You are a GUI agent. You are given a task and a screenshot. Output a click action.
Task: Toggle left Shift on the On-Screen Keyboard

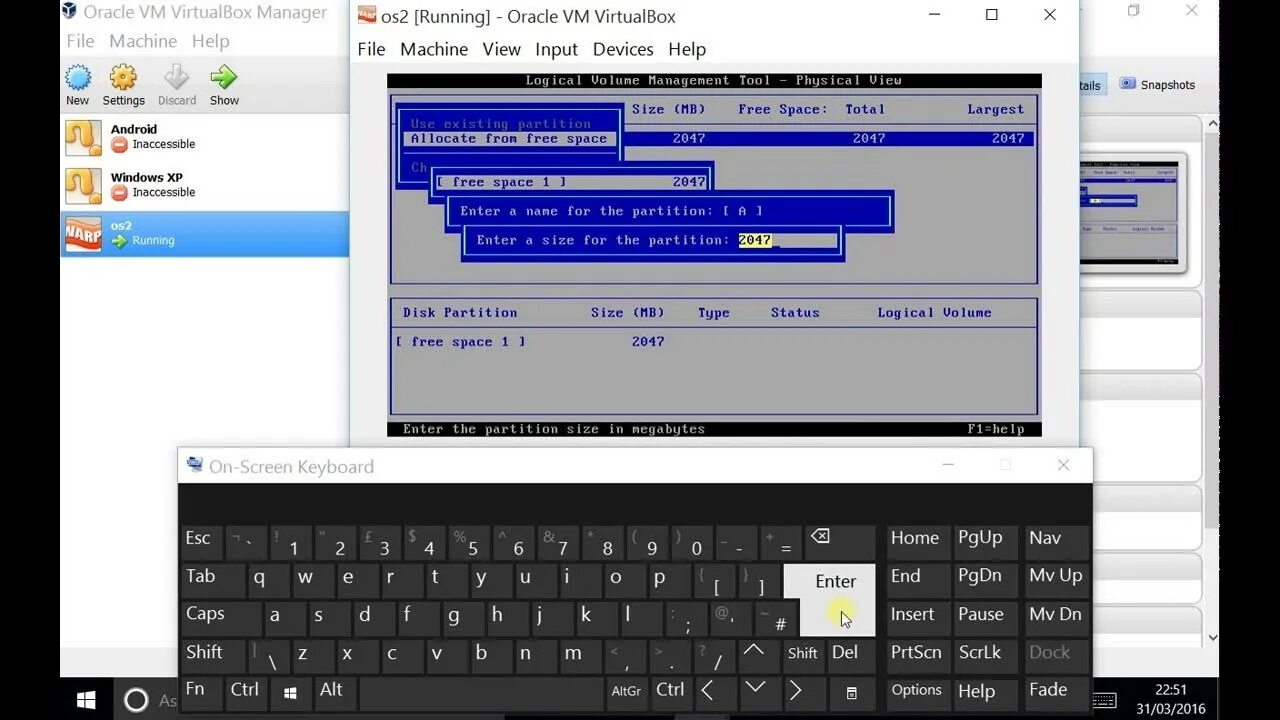tap(212, 654)
